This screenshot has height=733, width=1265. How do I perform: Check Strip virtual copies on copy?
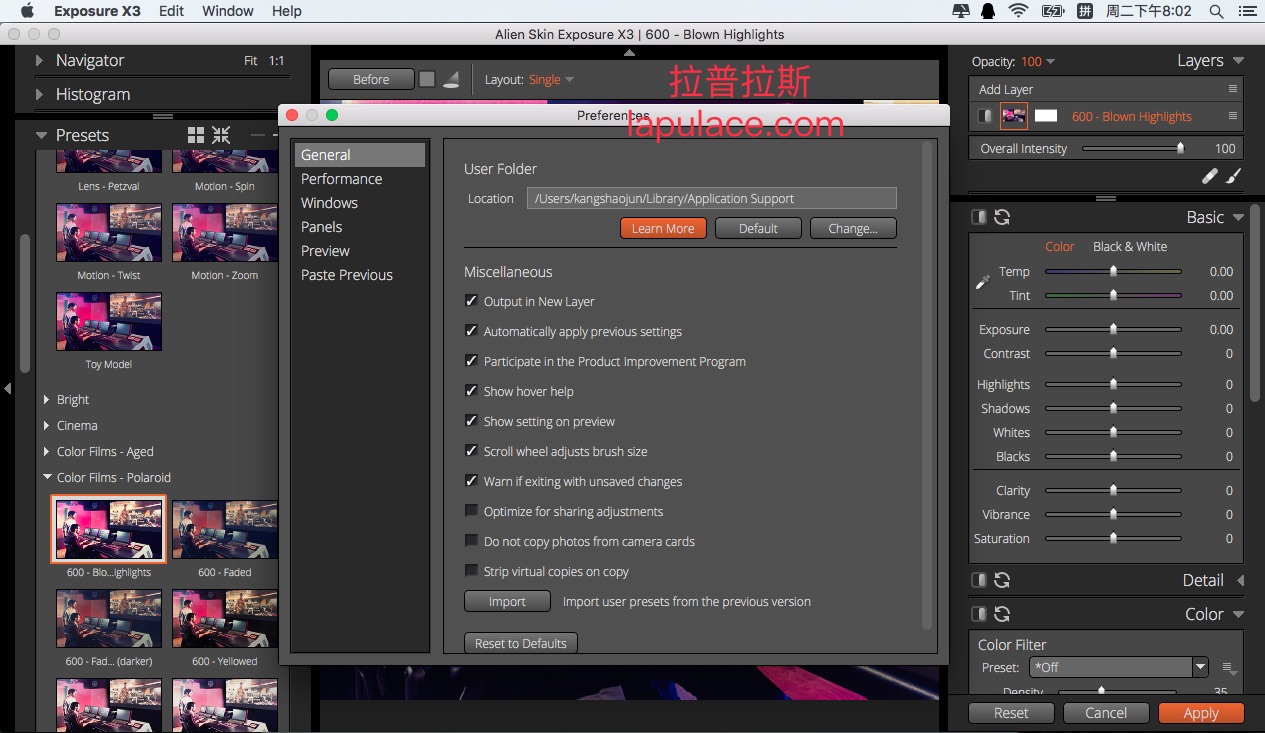coord(471,571)
